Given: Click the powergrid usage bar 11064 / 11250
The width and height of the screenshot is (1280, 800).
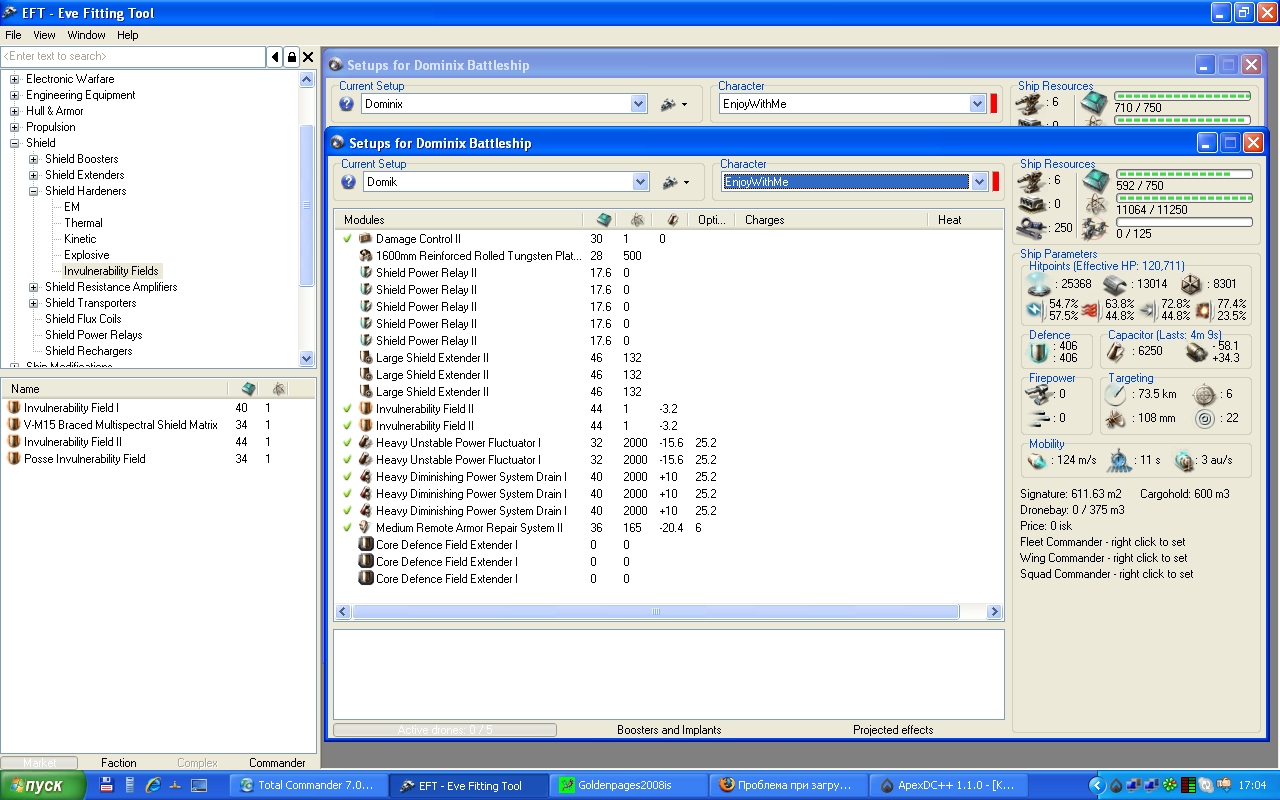Looking at the screenshot, I should (x=1184, y=199).
